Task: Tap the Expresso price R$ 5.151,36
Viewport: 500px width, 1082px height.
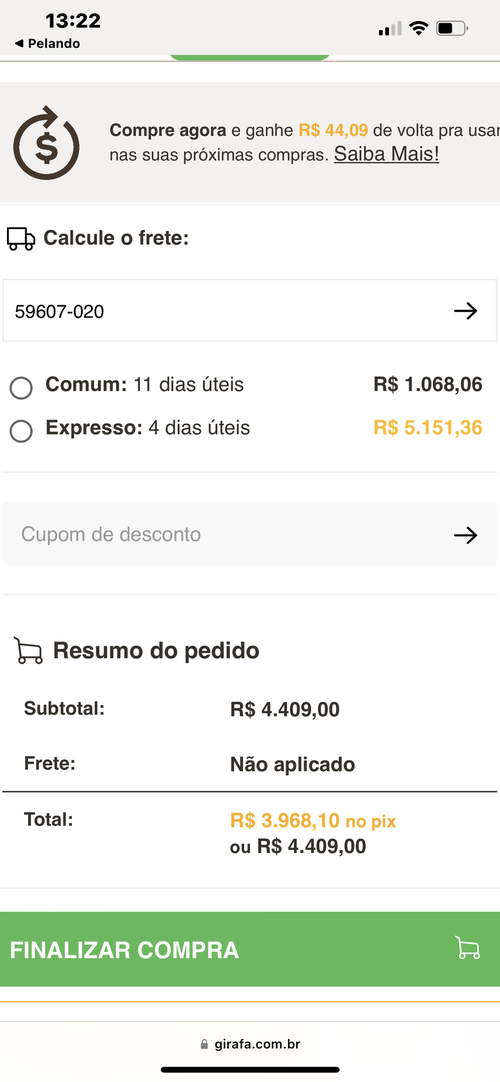Action: coord(428,428)
